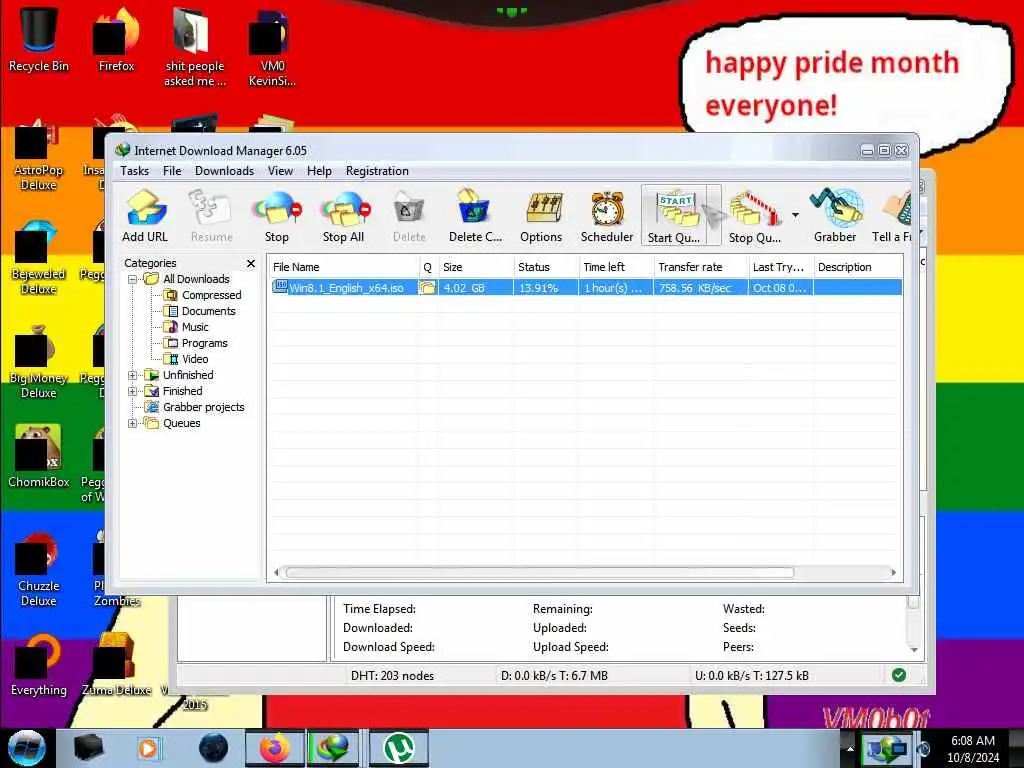Expand the Finished category

133,391
